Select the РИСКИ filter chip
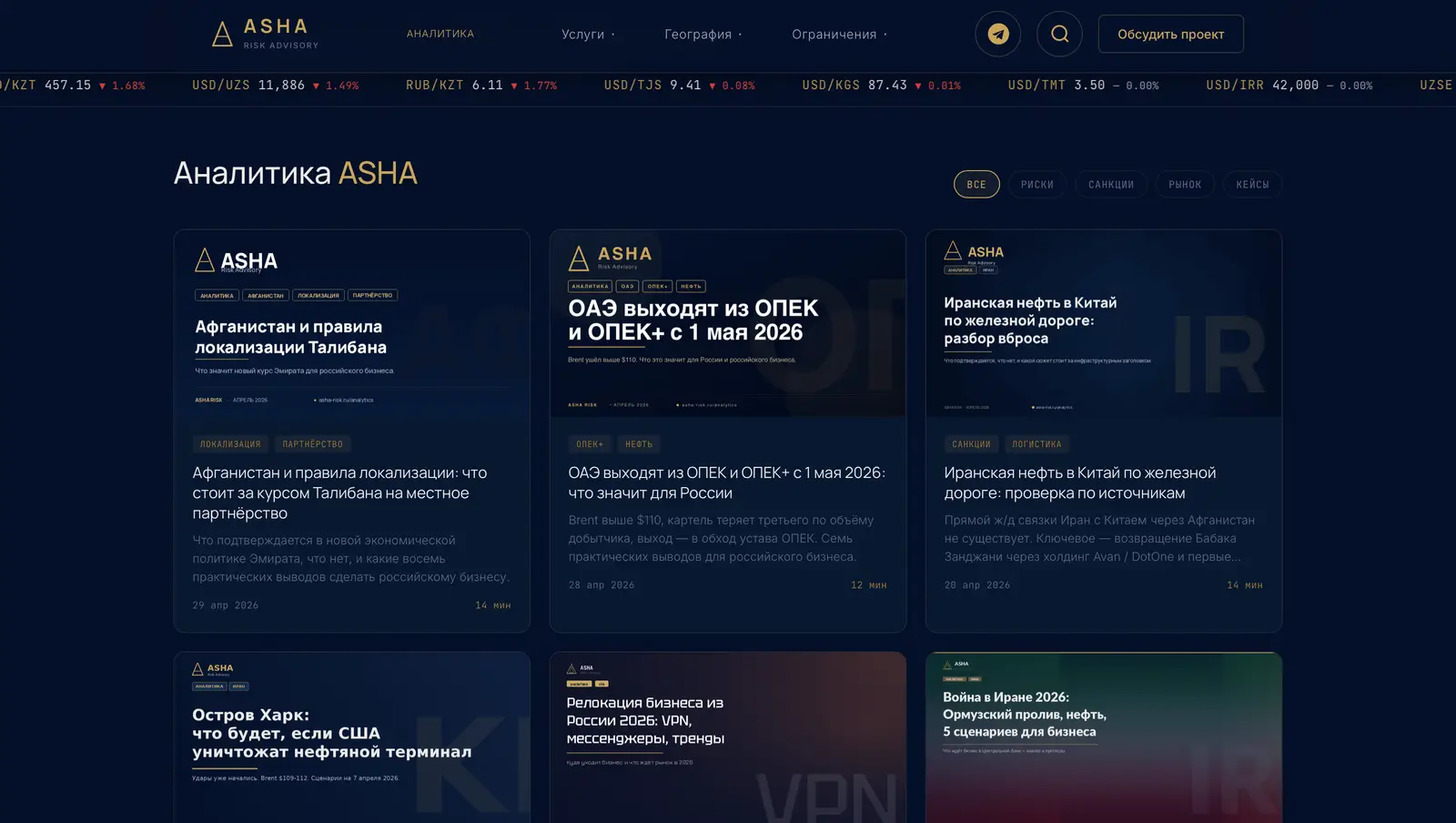1456x823 pixels. [1037, 185]
